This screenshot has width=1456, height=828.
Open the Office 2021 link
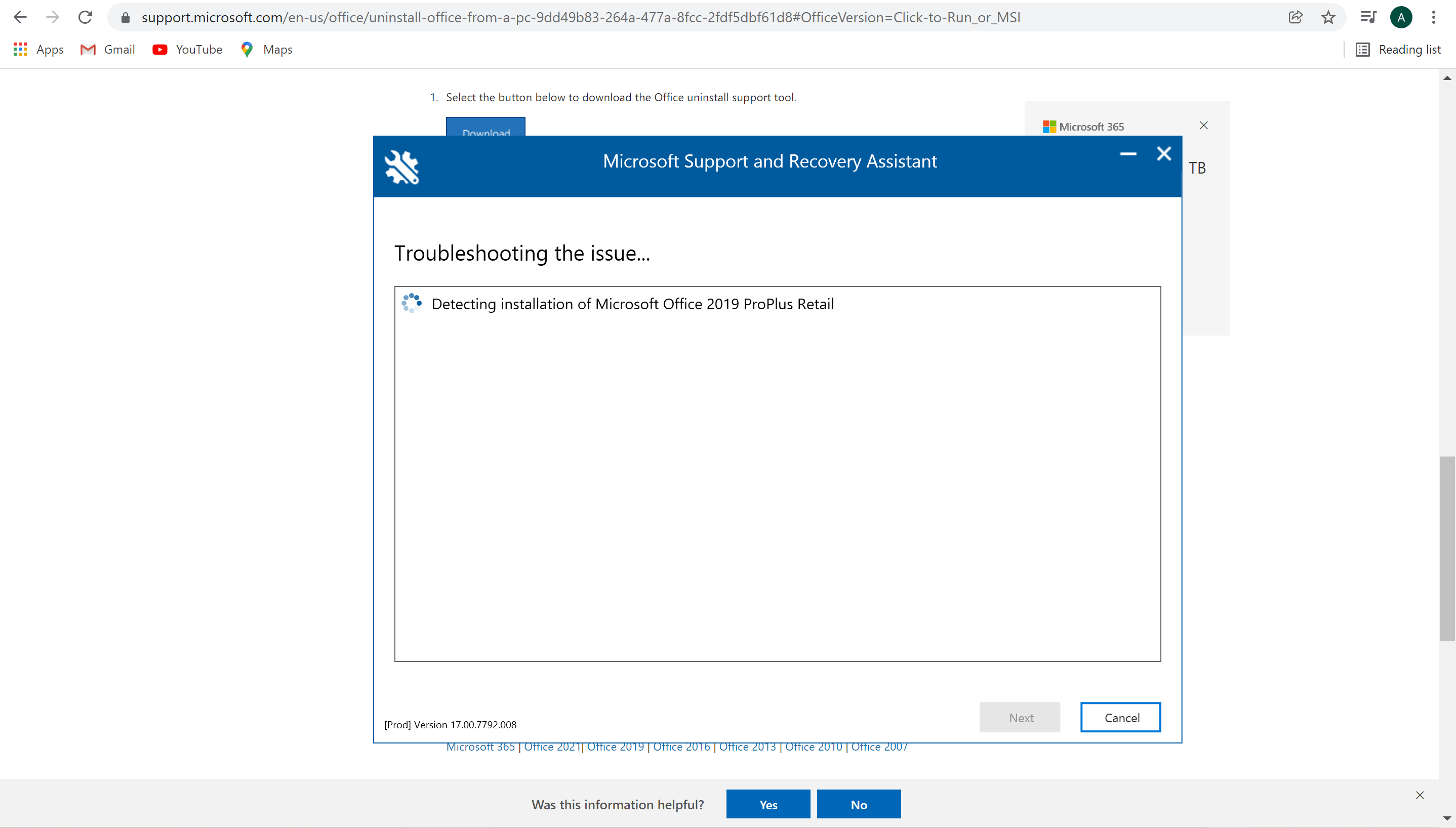(552, 747)
